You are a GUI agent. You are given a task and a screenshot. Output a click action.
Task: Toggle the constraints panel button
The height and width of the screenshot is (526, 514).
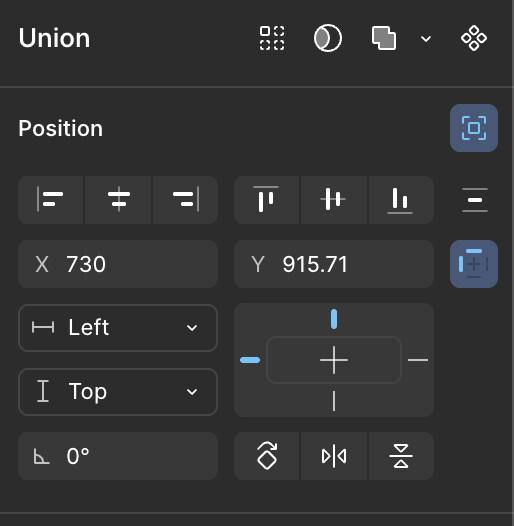pyautogui.click(x=474, y=264)
